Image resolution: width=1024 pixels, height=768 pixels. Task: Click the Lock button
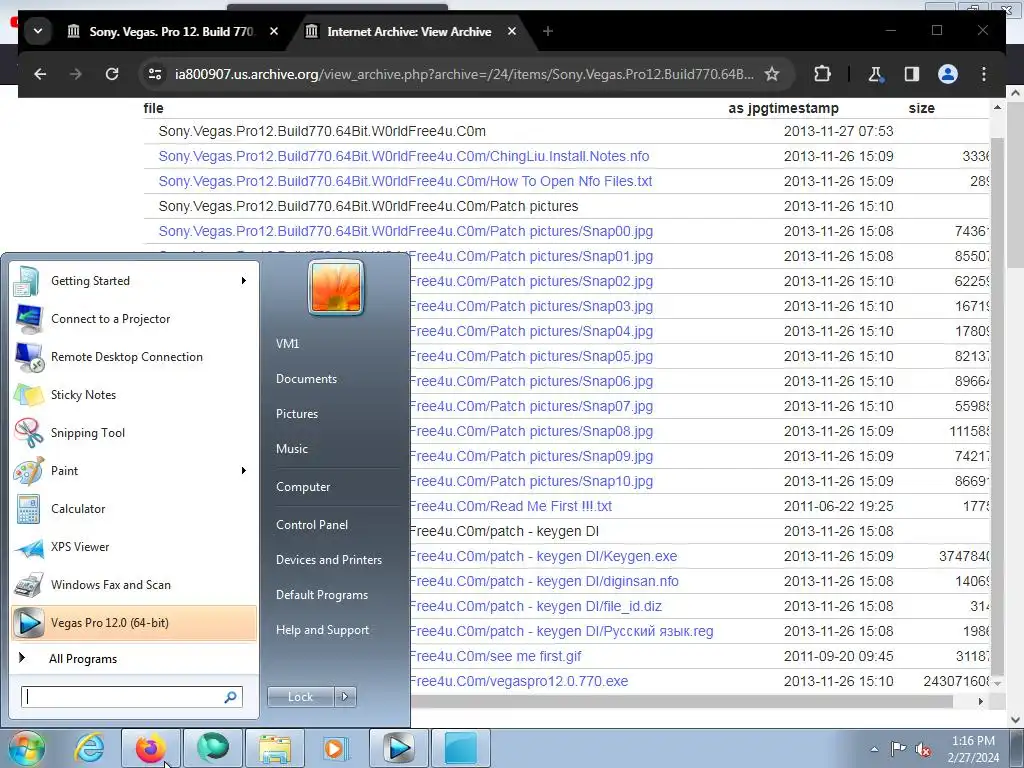(300, 697)
